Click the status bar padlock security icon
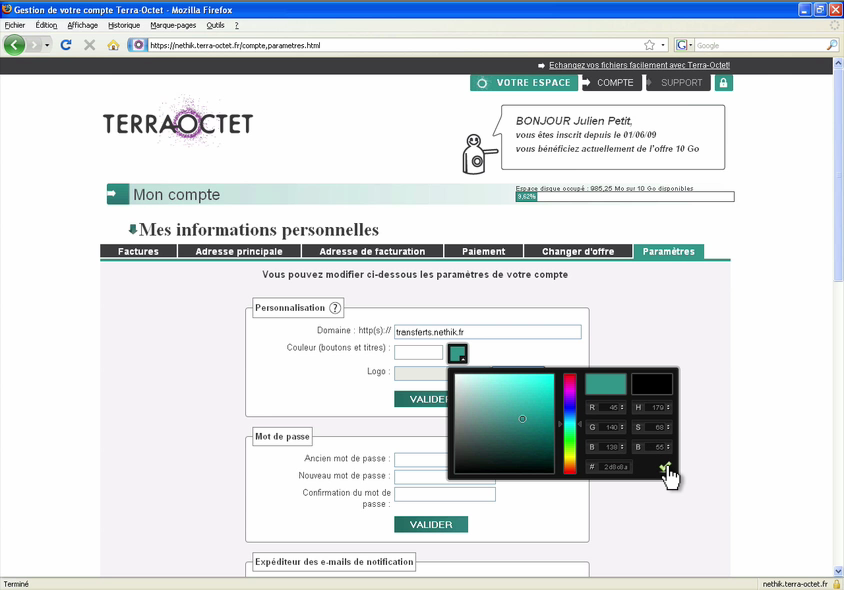This screenshot has height=590, width=844. point(836,584)
